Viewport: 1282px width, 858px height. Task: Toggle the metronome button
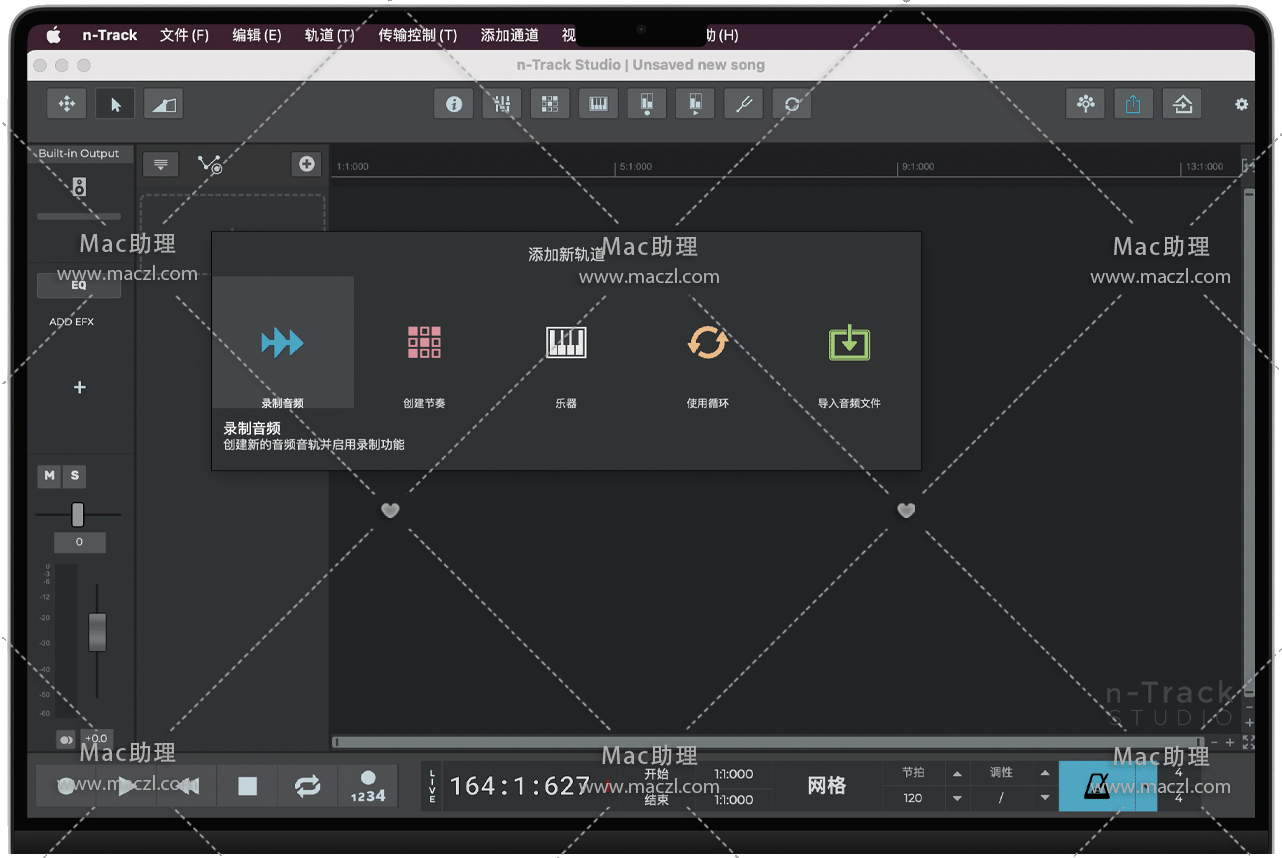pos(1097,786)
